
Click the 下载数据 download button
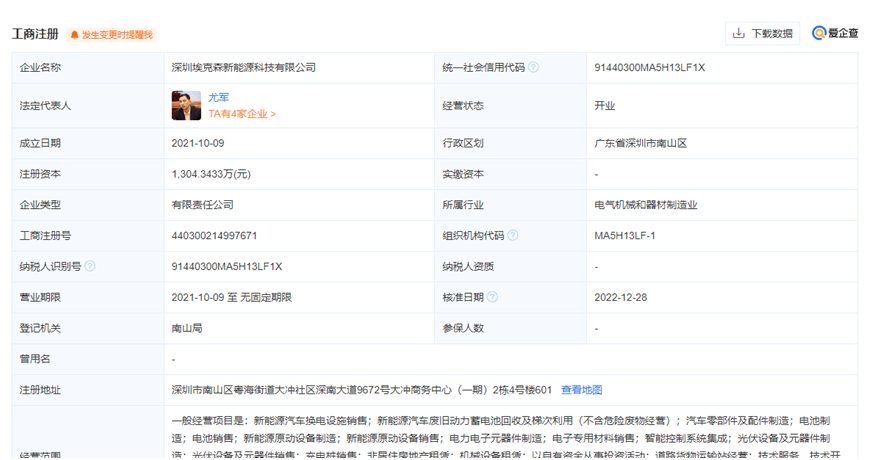[762, 34]
